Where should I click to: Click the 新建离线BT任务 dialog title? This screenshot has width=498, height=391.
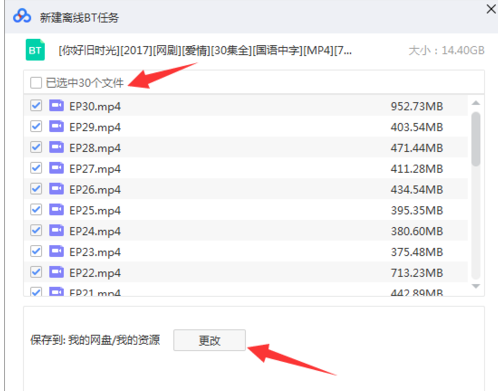coord(79,17)
